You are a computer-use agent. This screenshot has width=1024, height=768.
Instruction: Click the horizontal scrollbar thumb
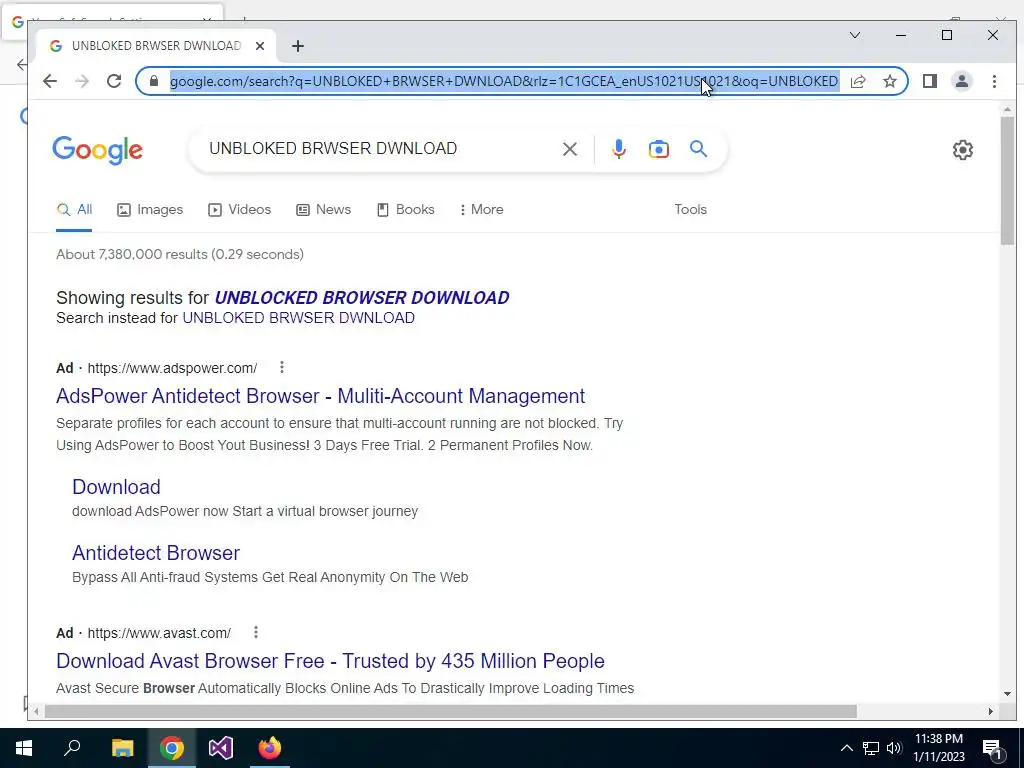[x=451, y=711]
